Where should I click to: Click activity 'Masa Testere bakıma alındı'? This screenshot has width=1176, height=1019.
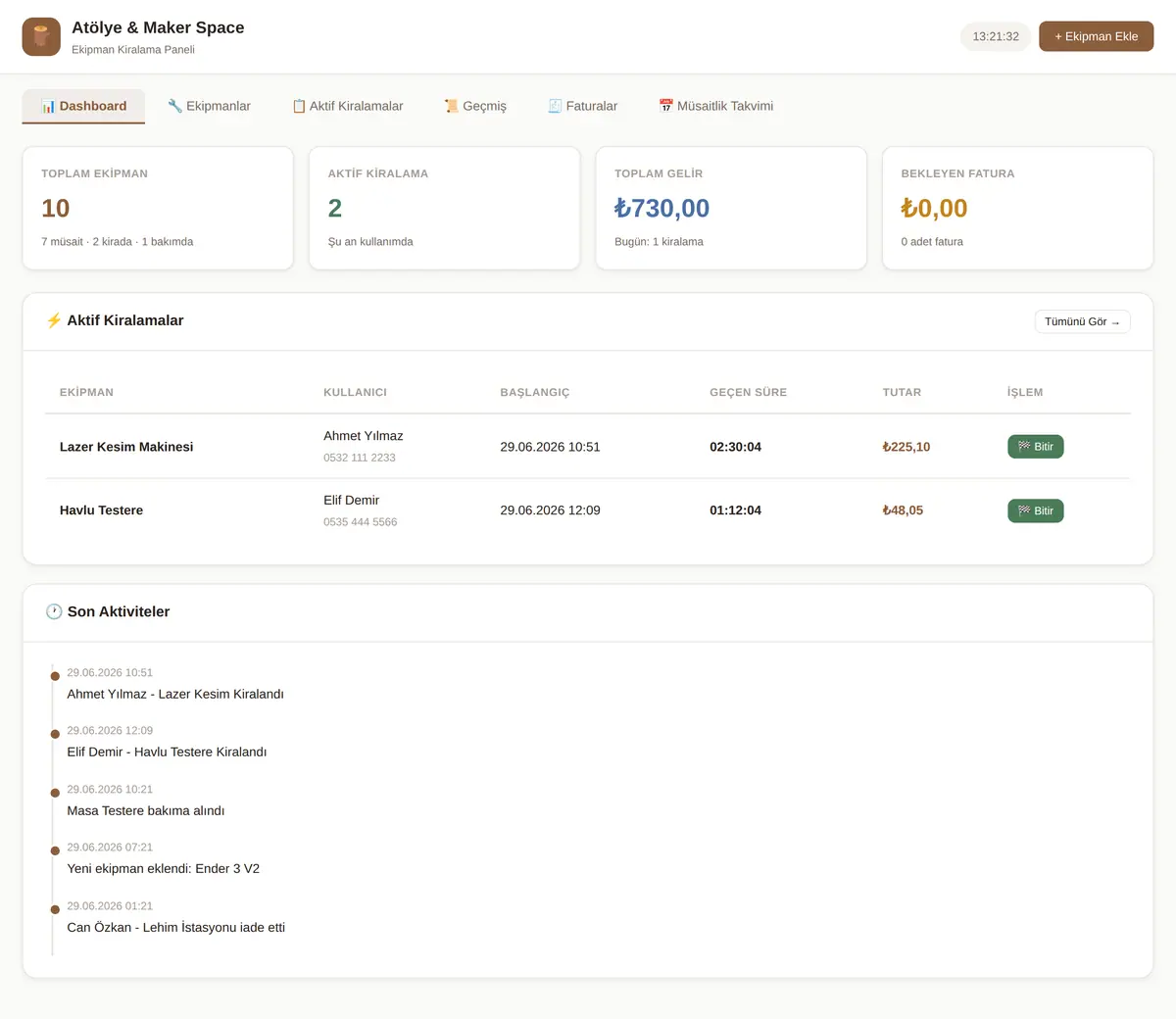(x=146, y=810)
